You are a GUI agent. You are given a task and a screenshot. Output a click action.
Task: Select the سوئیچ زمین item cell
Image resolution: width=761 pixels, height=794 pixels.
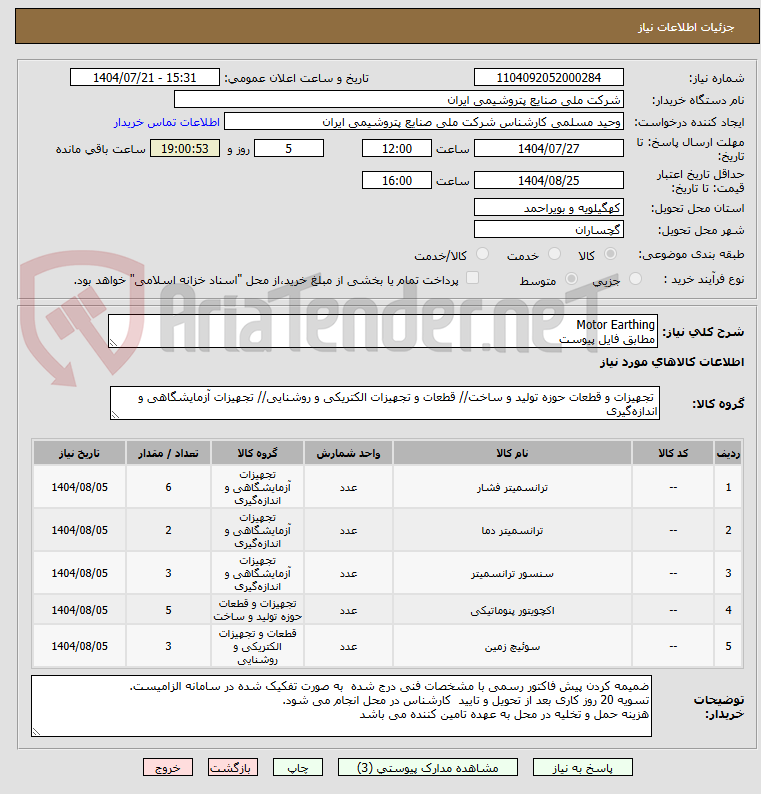click(x=512, y=646)
